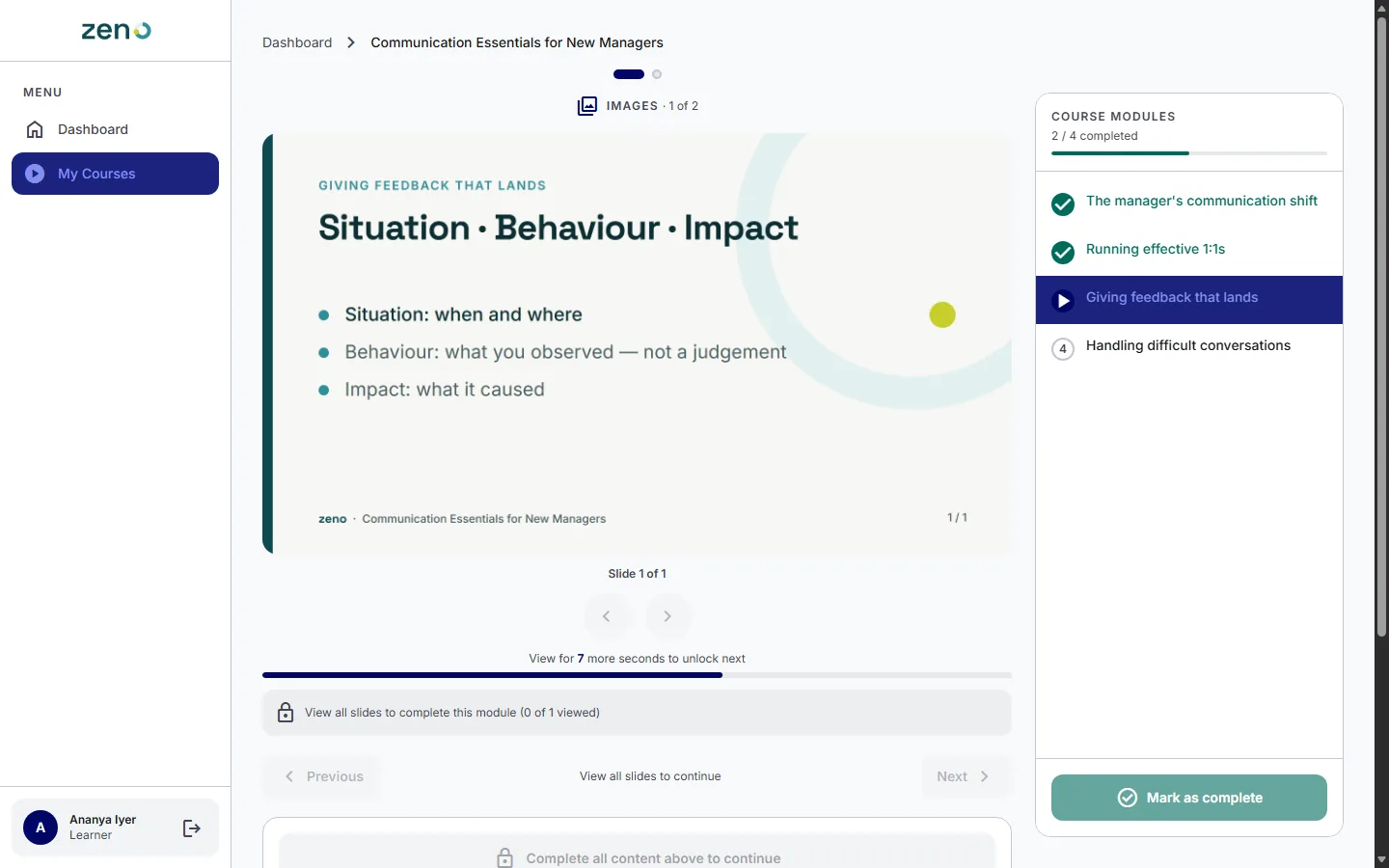
Task: Open module The manager's communication shift
Action: pos(1189,203)
